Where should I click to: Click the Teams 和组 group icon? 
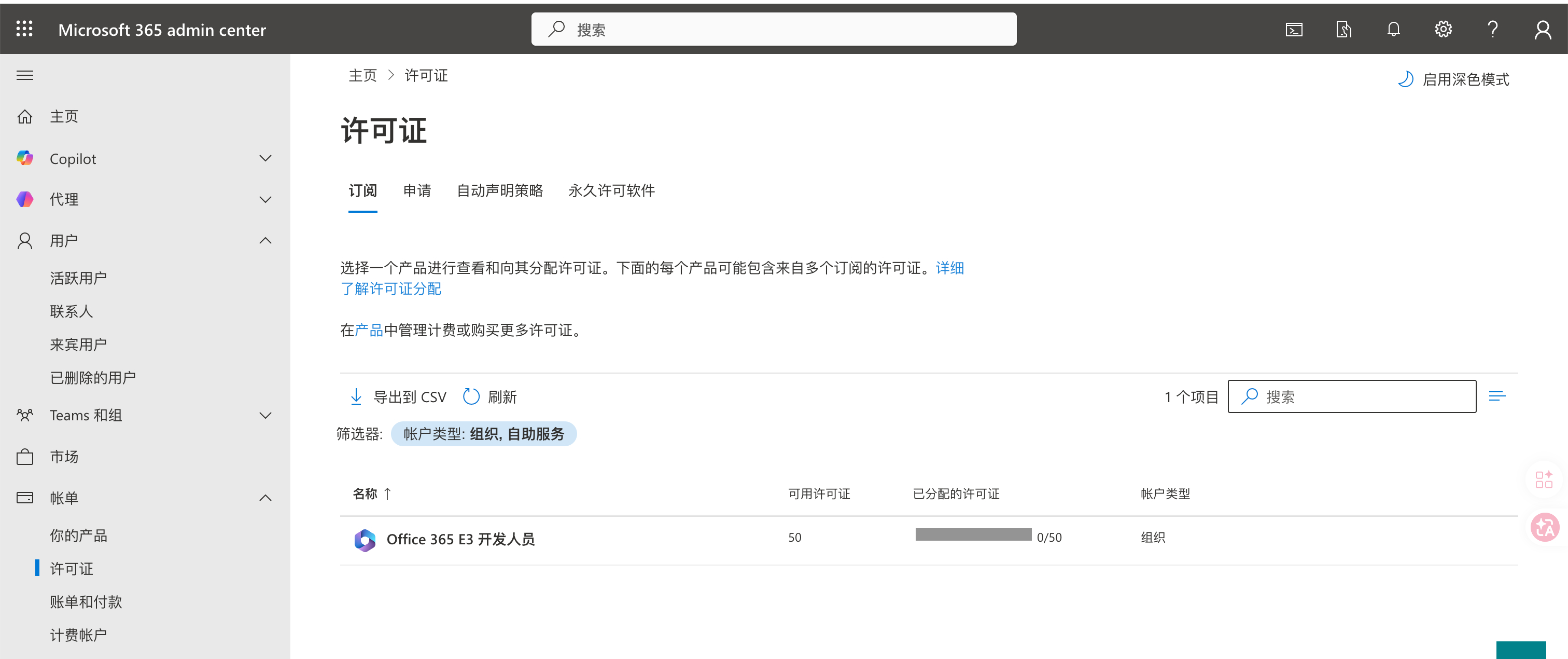click(25, 415)
